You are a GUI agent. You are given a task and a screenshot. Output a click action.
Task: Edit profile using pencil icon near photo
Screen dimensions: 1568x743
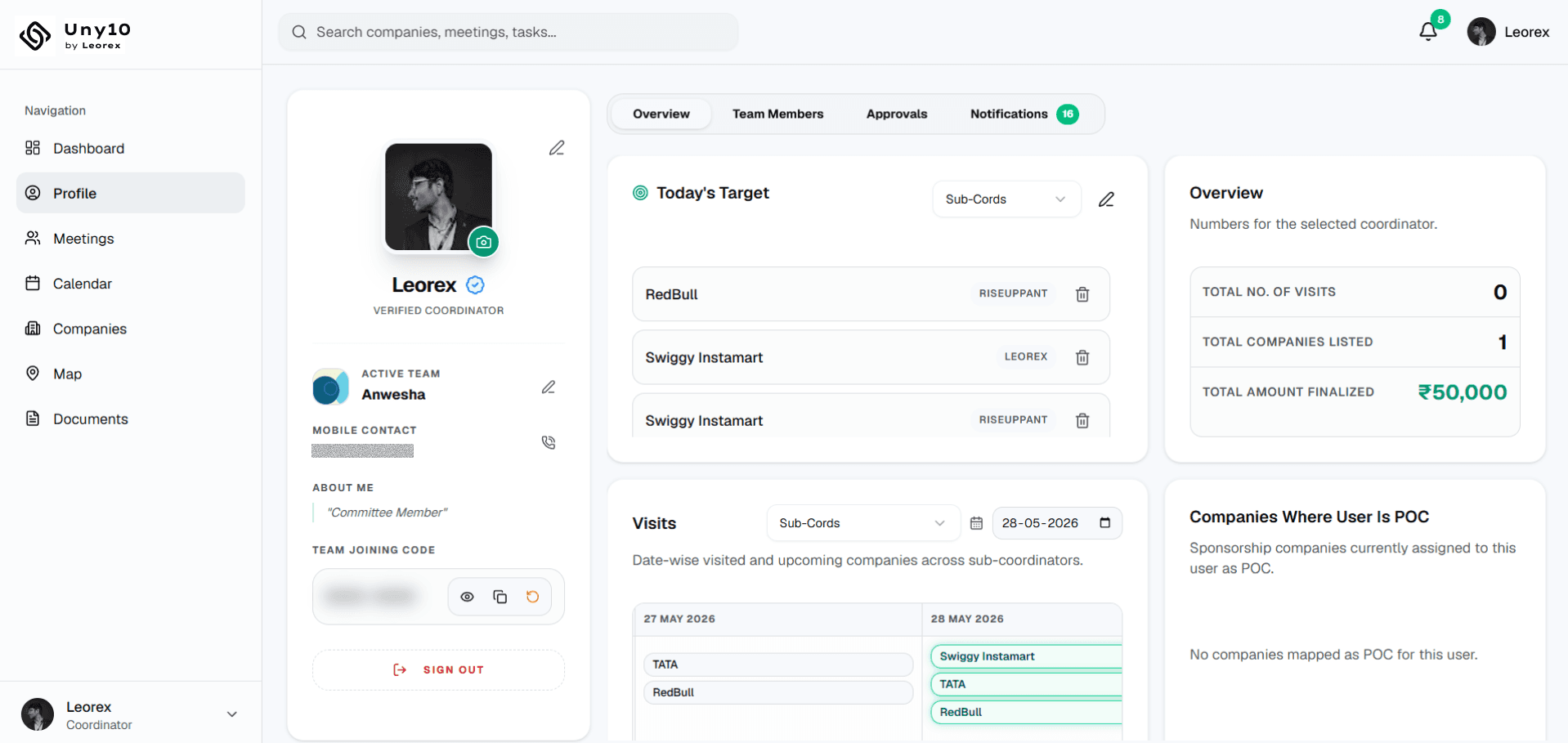pyautogui.click(x=557, y=148)
